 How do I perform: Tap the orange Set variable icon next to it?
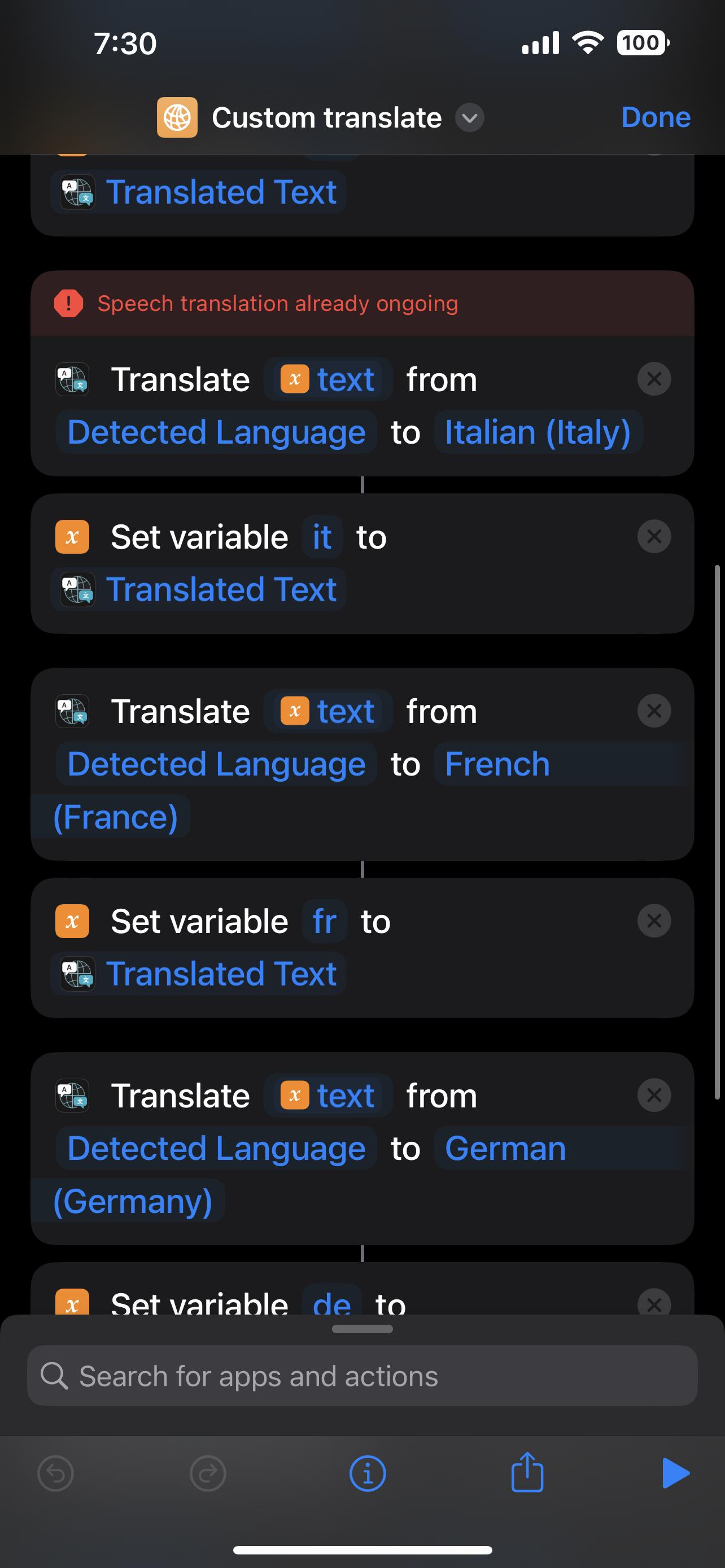(x=72, y=536)
